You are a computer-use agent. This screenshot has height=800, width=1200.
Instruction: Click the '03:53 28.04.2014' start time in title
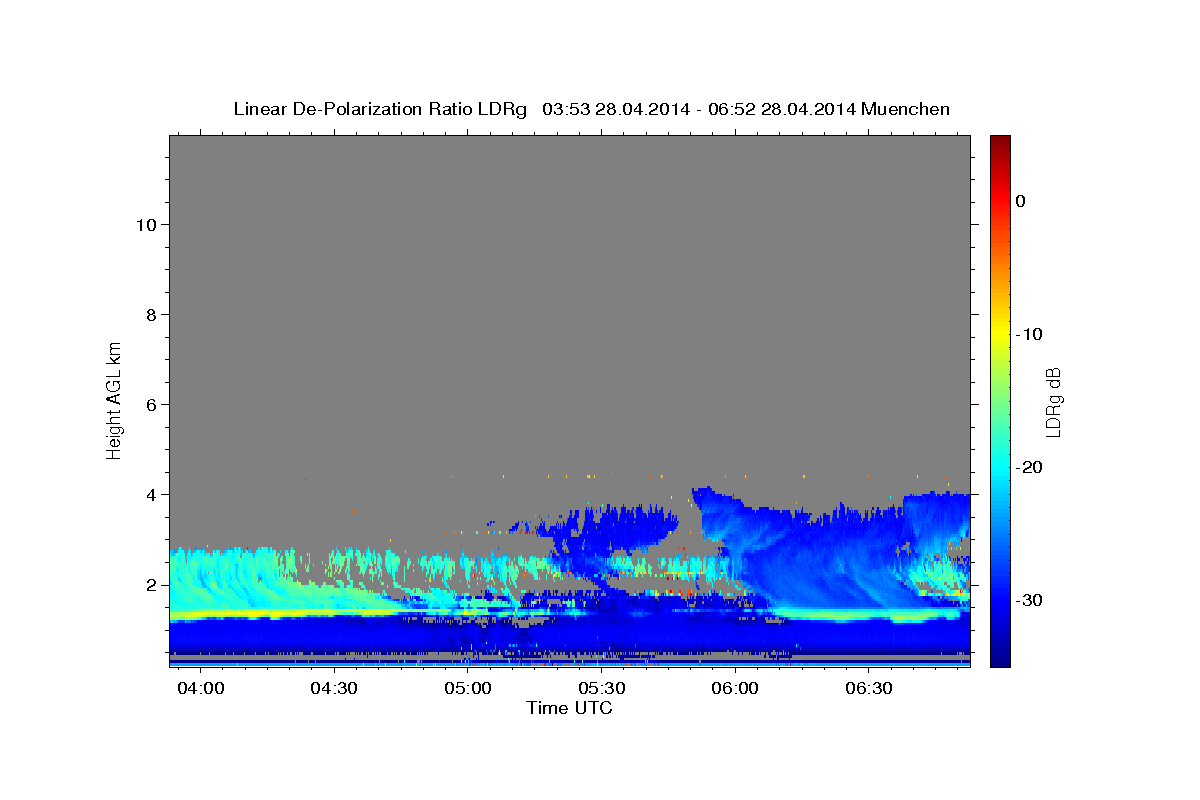615,109
